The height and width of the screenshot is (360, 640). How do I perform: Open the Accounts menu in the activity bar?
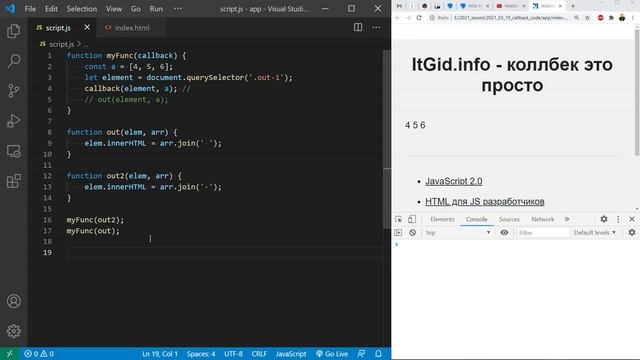pos(13,301)
